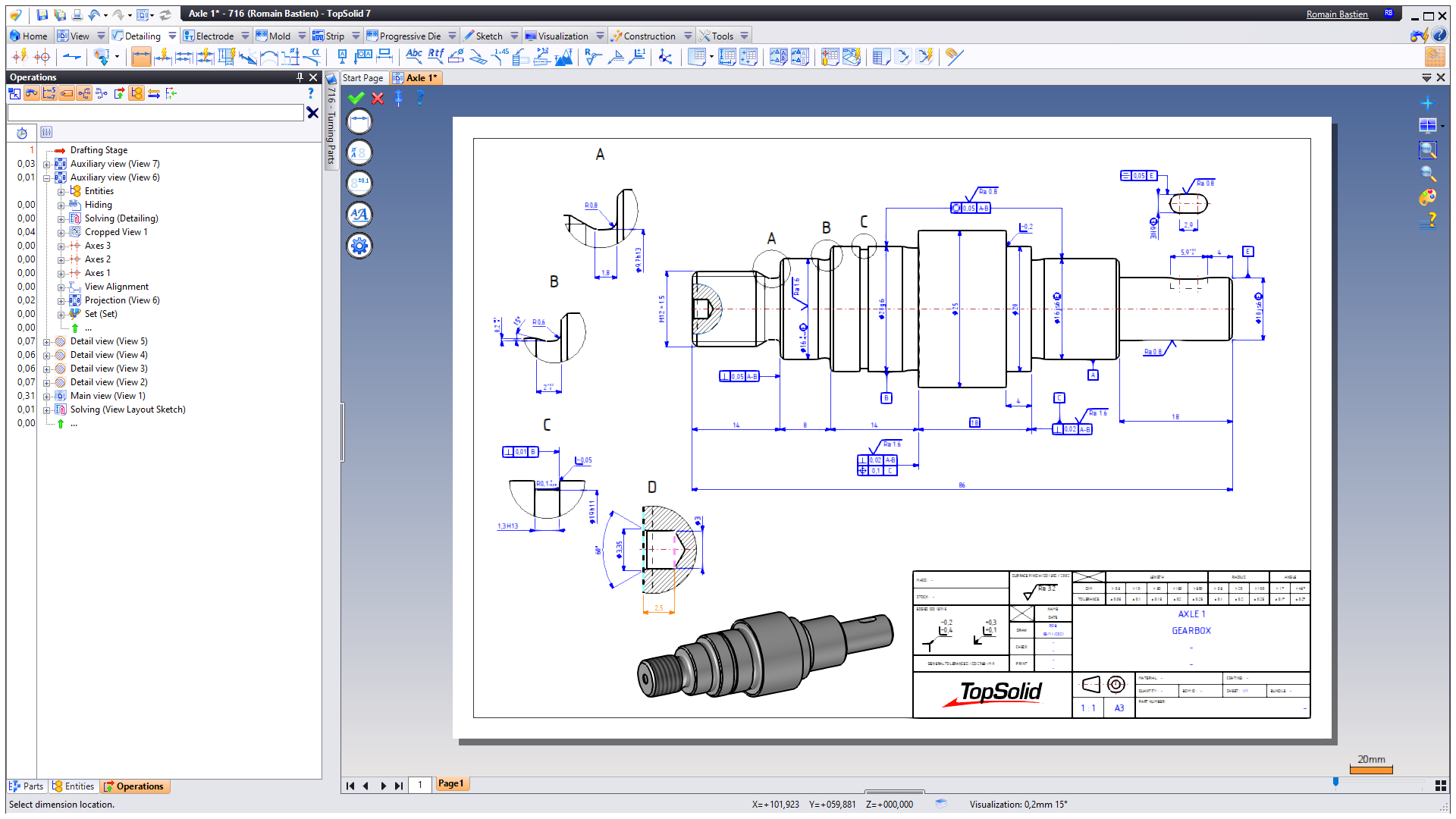Open the Detailing menu dropdown arrow
Screen dimensions: 1456x819
point(172,36)
